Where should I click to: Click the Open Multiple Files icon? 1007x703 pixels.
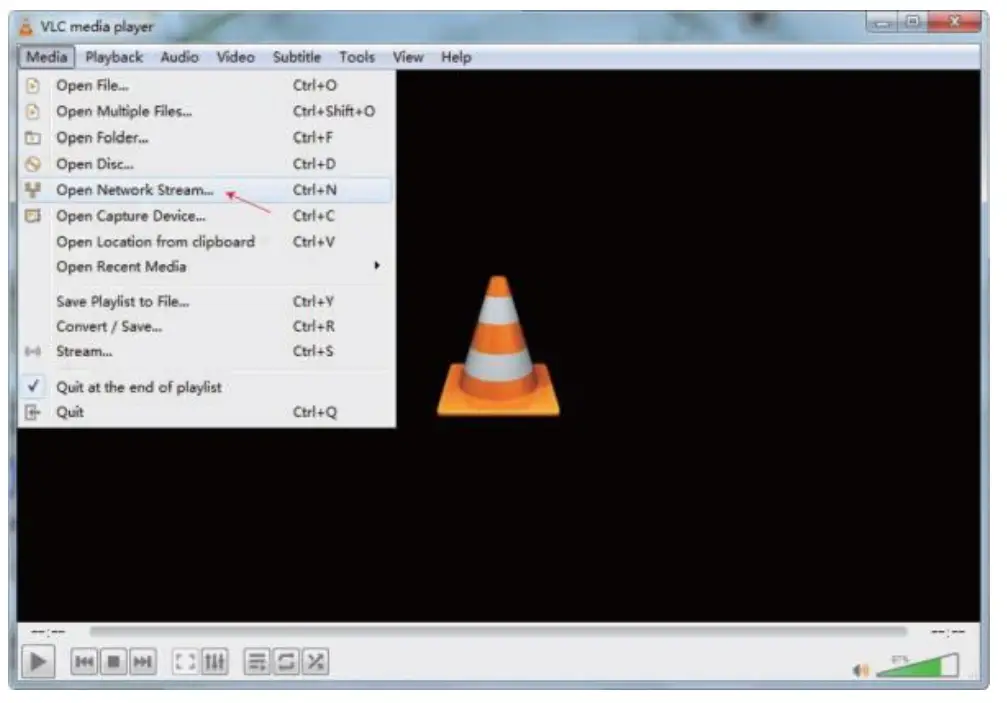click(x=33, y=112)
